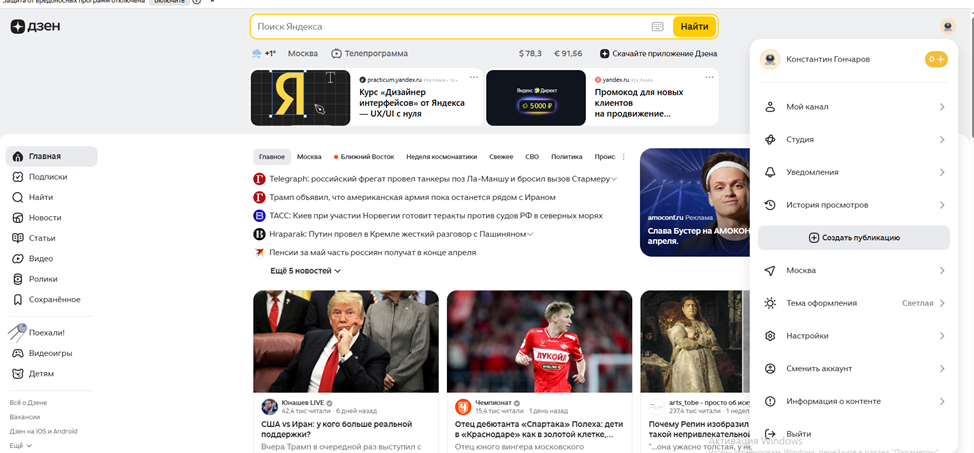Click the Информация о контенте icon
974x453 pixels.
tap(770, 401)
